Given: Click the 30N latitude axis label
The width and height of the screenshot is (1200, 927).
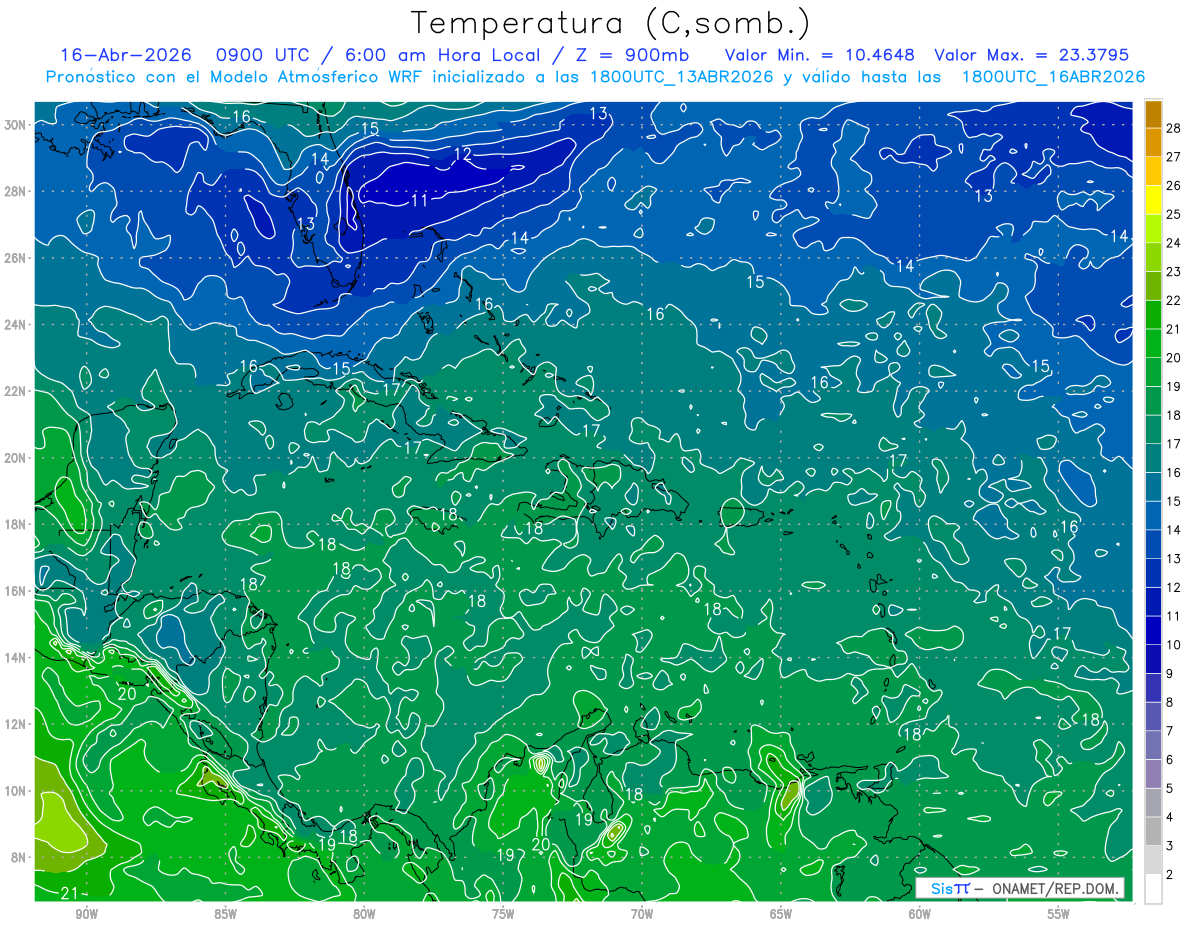Looking at the screenshot, I should point(15,125).
